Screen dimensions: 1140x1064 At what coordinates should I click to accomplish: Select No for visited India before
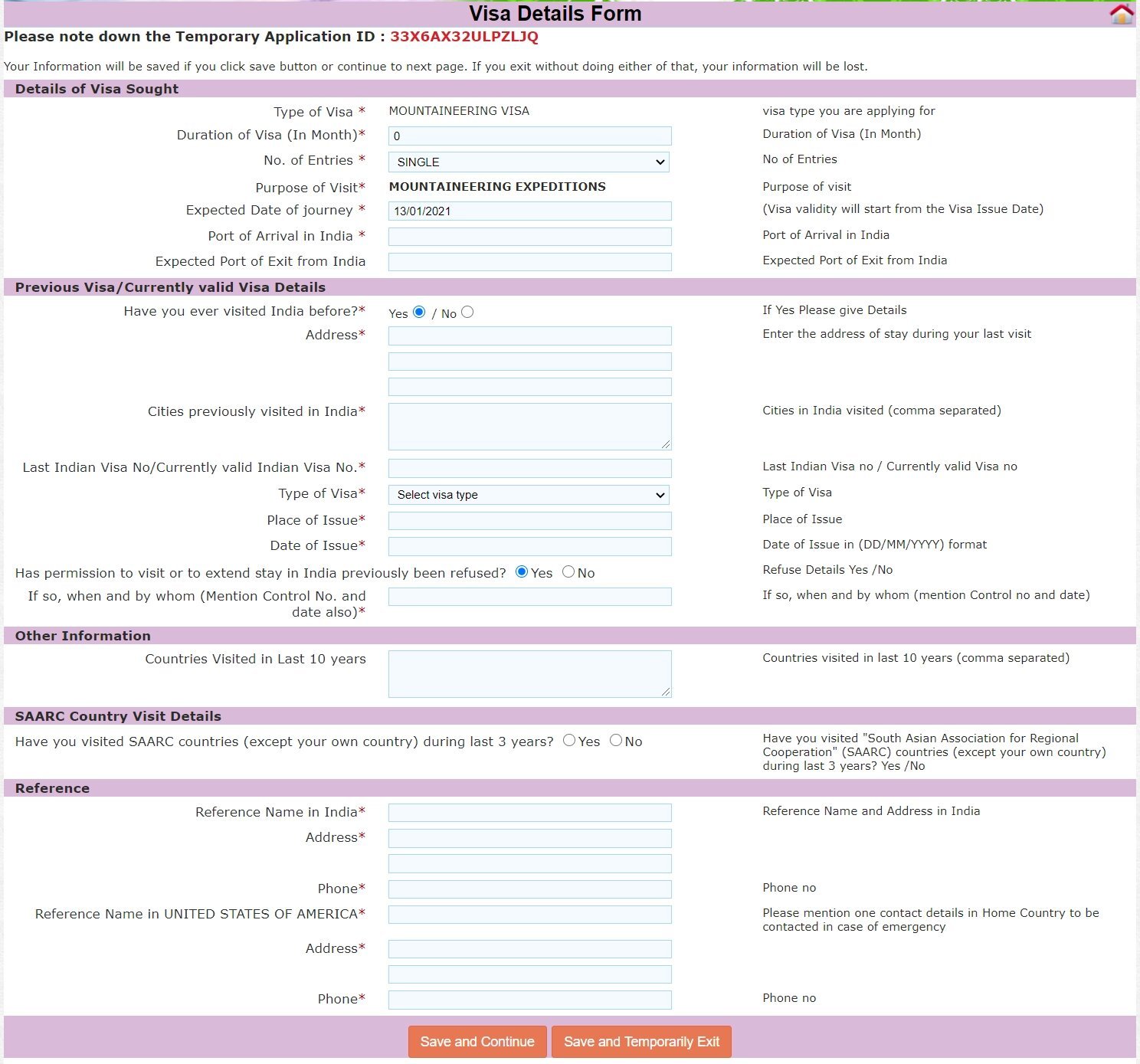pos(467,312)
